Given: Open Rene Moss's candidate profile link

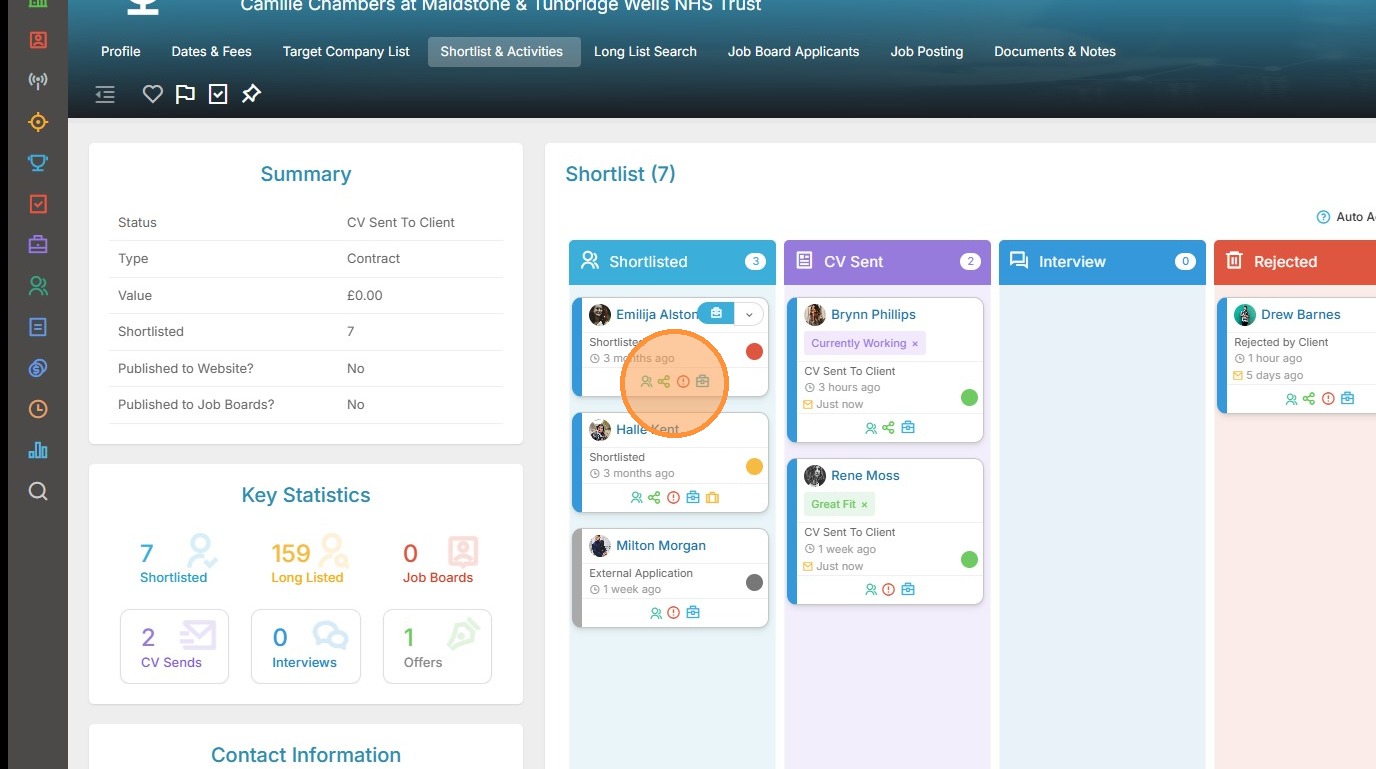Looking at the screenshot, I should point(865,476).
